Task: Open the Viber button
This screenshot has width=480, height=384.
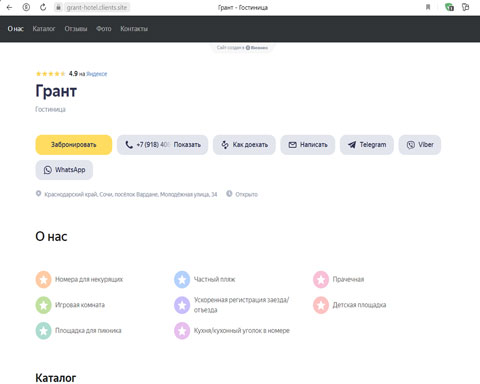Action: (420, 145)
